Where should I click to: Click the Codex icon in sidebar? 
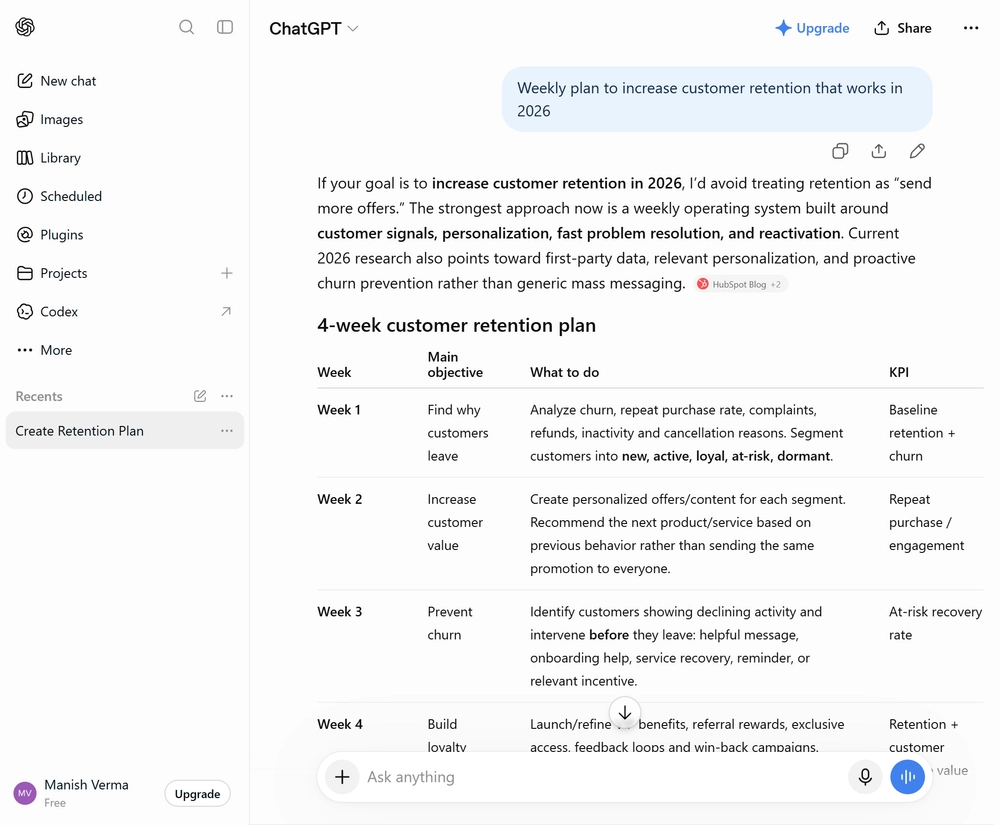(x=25, y=312)
